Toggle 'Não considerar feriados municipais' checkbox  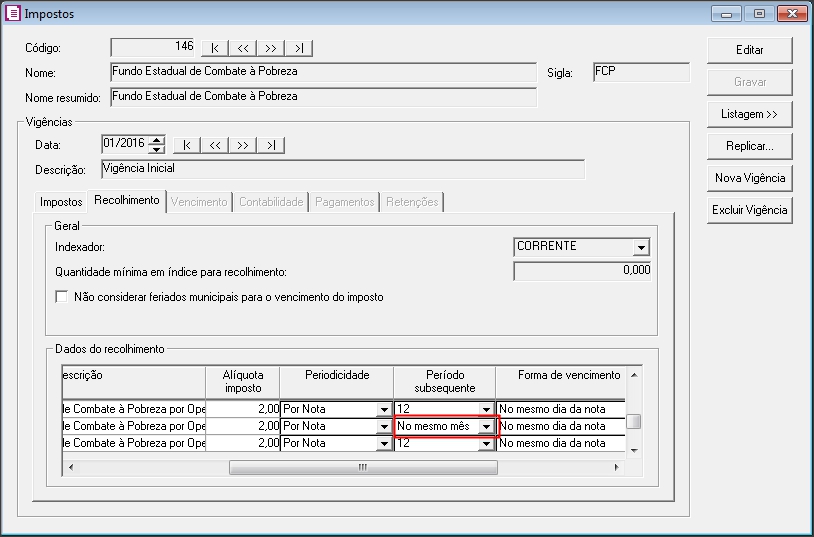pyautogui.click(x=62, y=297)
